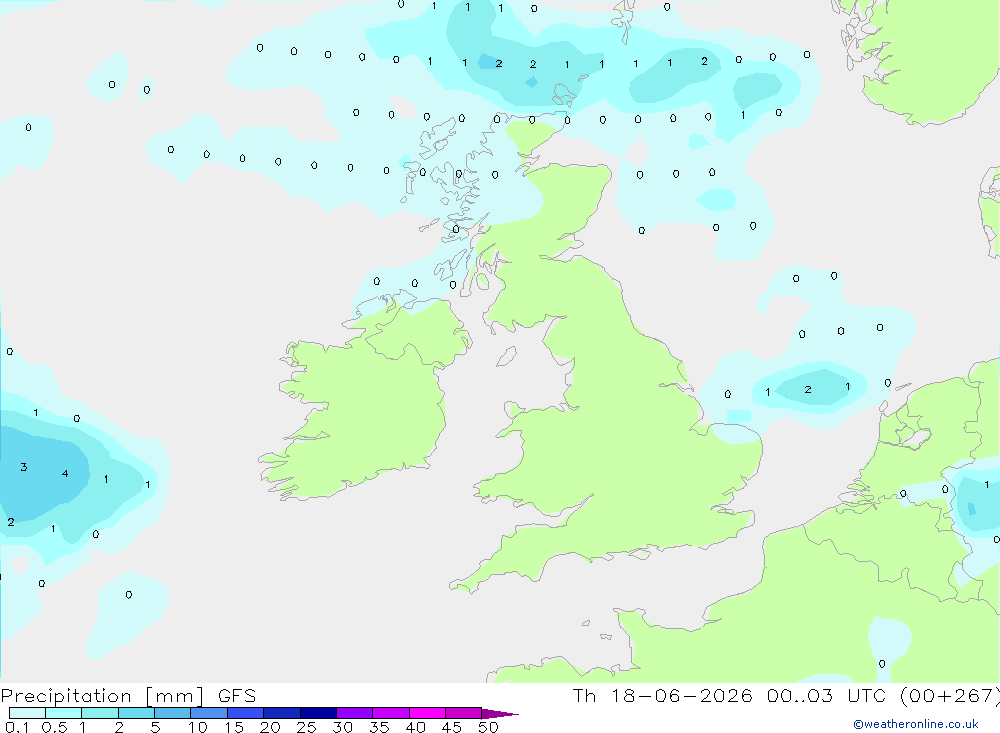
Task: Select the 30–35 mm purple legend swatch
Action: (355, 713)
